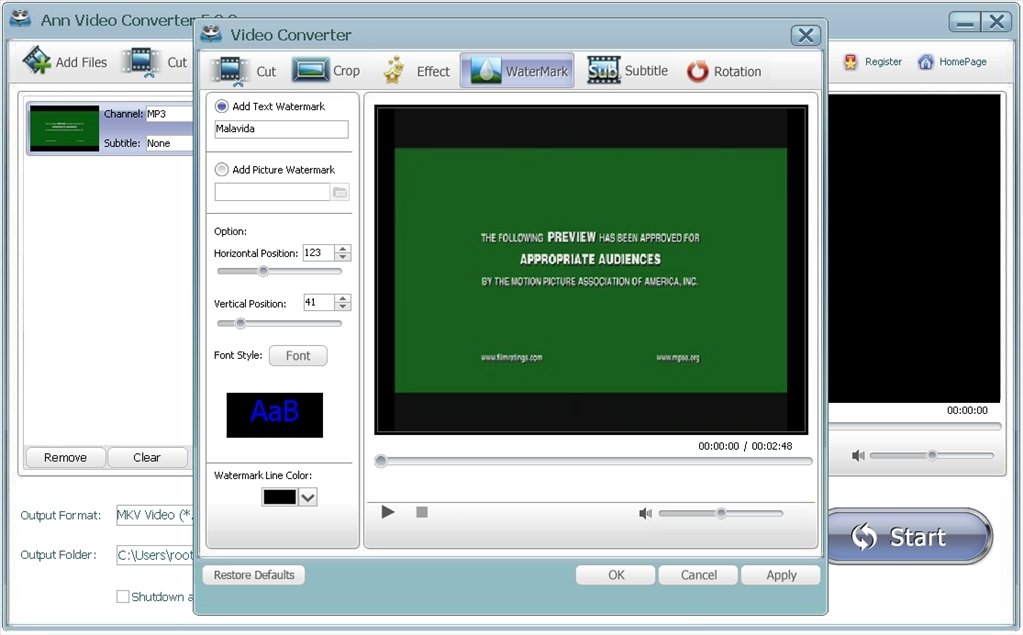Play the preview video in dialog

click(x=388, y=512)
